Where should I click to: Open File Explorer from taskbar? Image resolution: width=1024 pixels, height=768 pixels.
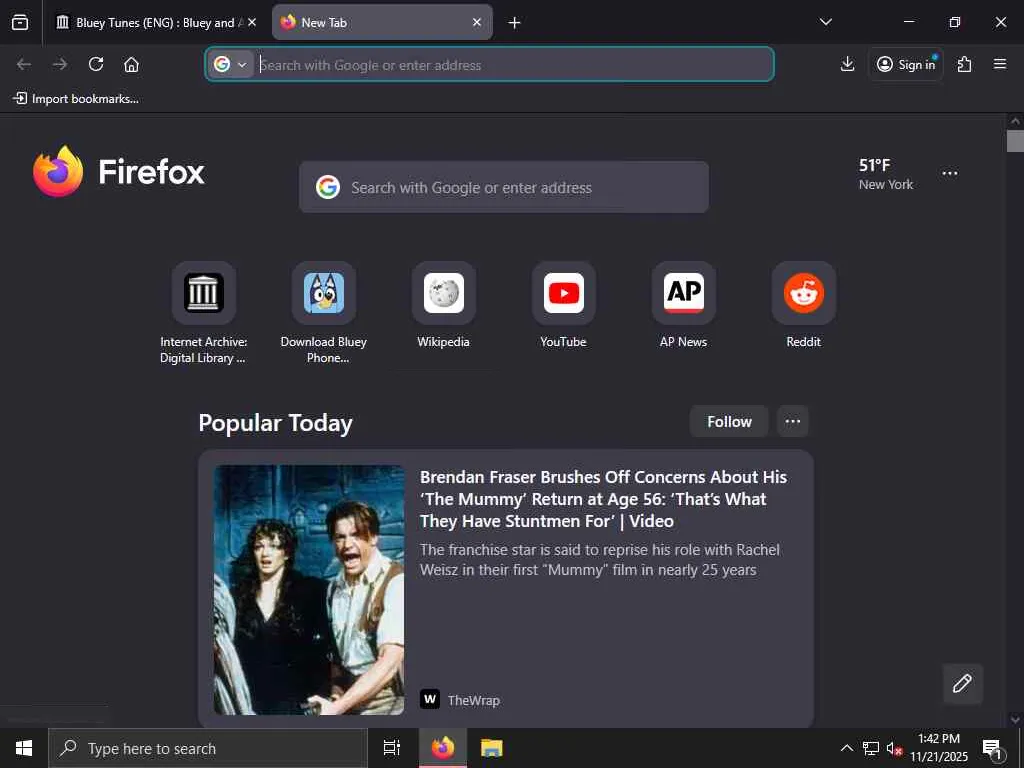click(492, 748)
